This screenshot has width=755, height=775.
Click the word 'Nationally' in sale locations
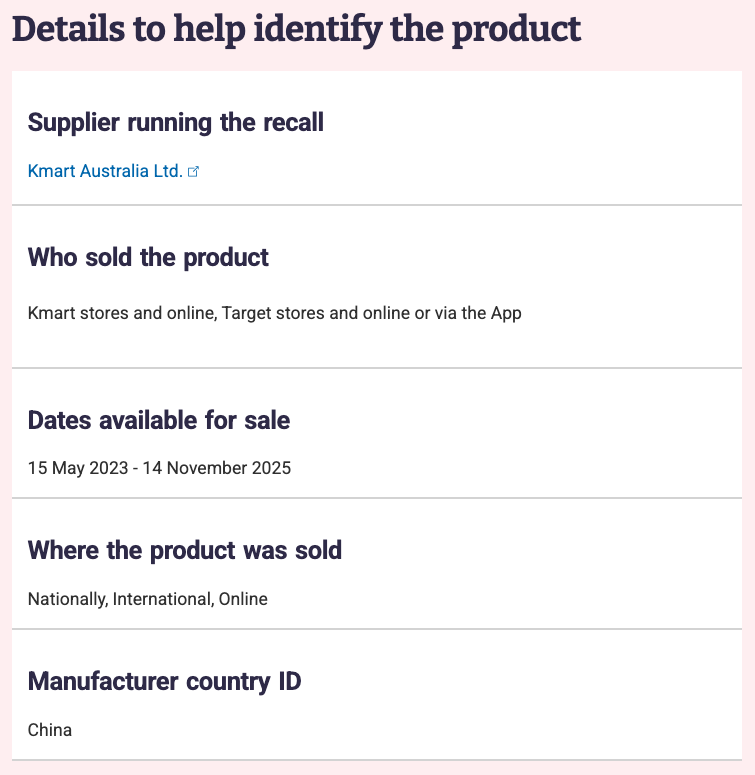pos(66,599)
